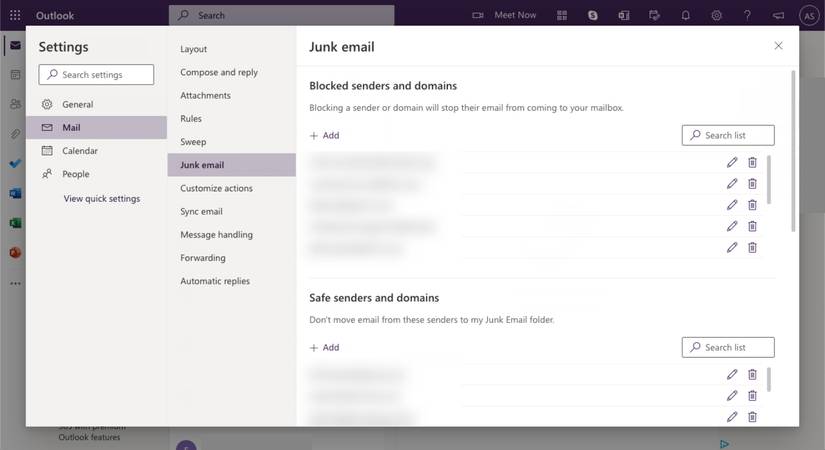Open the settings gear in header

point(717,15)
